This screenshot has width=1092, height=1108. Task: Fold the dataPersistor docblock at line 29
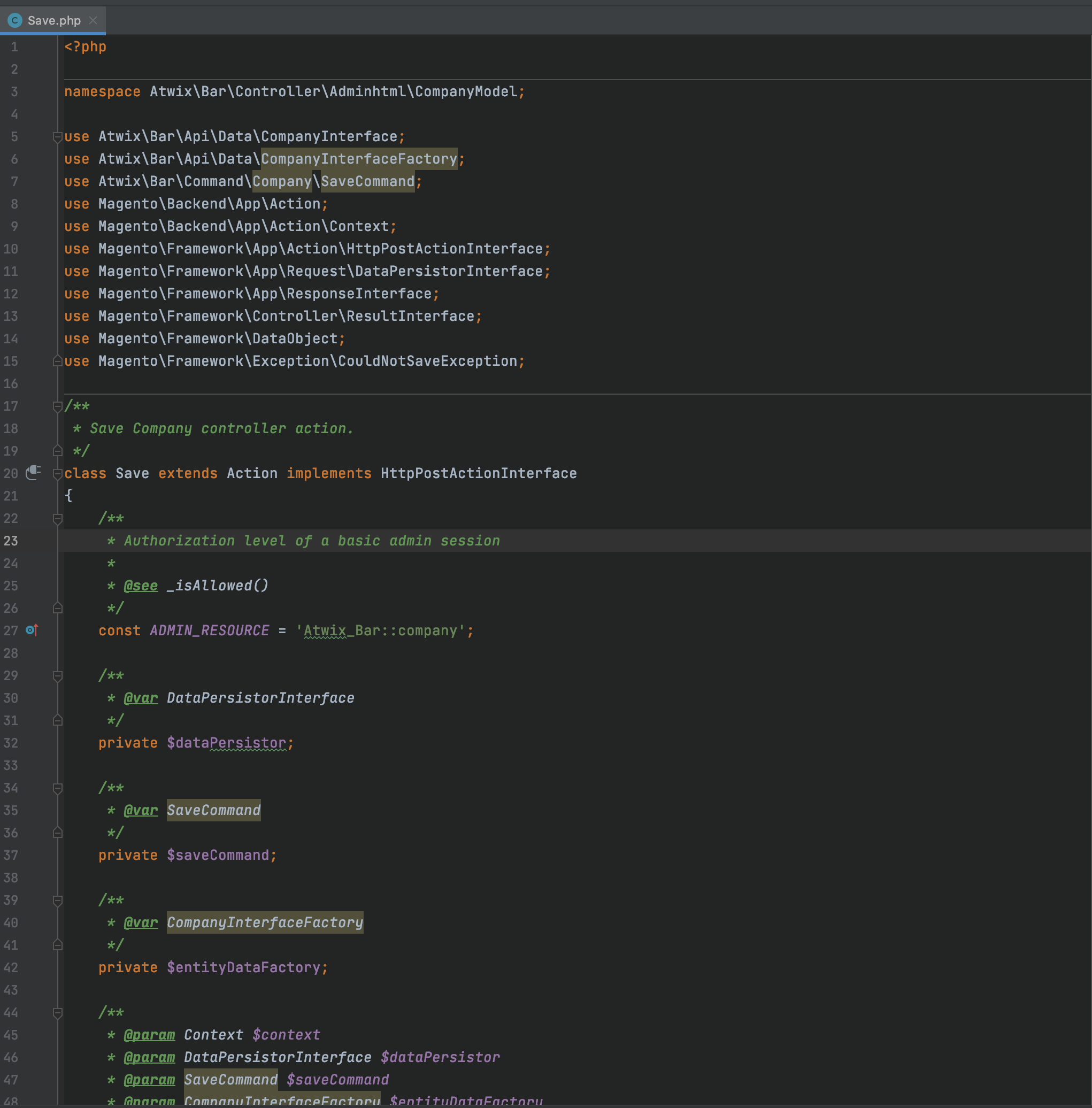pyautogui.click(x=57, y=676)
